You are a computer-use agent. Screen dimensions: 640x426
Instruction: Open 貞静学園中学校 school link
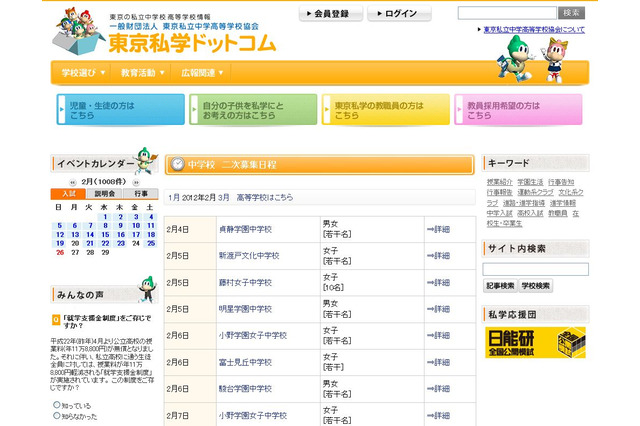pyautogui.click(x=245, y=229)
